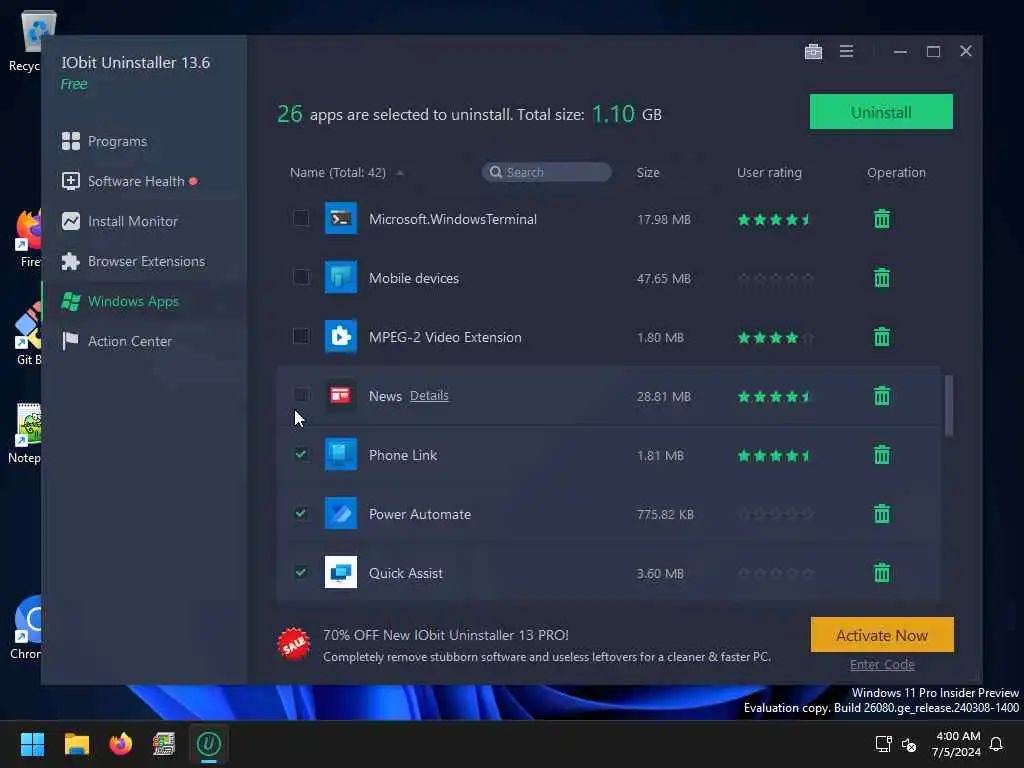Open the toolbox icon in title bar
This screenshot has height=768, width=1024.
click(x=813, y=52)
